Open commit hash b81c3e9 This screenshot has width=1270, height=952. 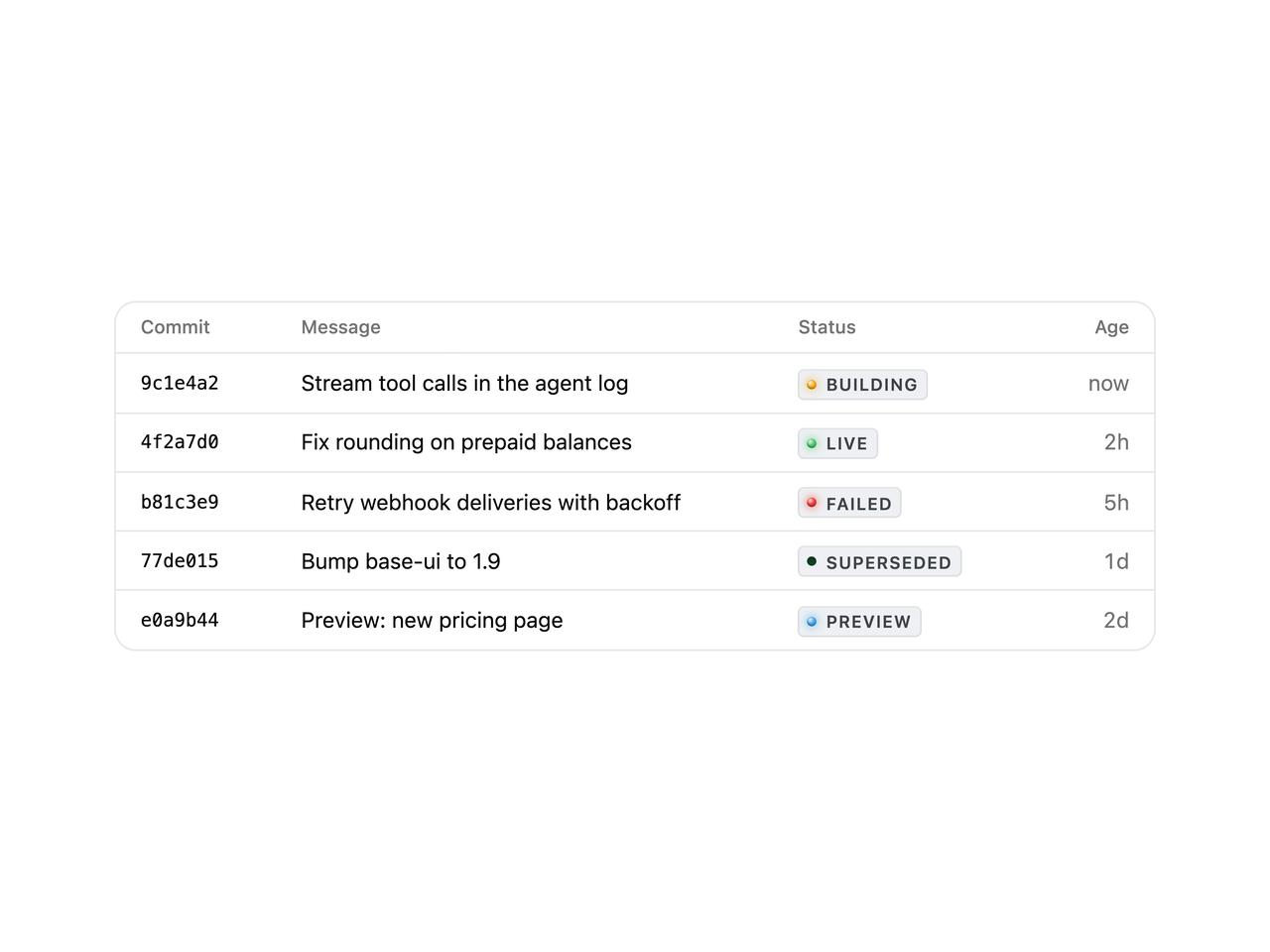click(x=180, y=502)
